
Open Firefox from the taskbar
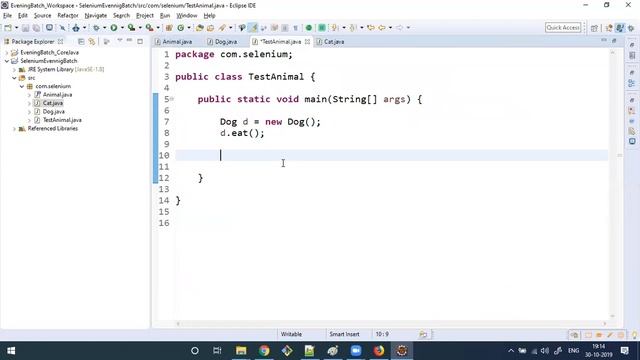pos(379,351)
